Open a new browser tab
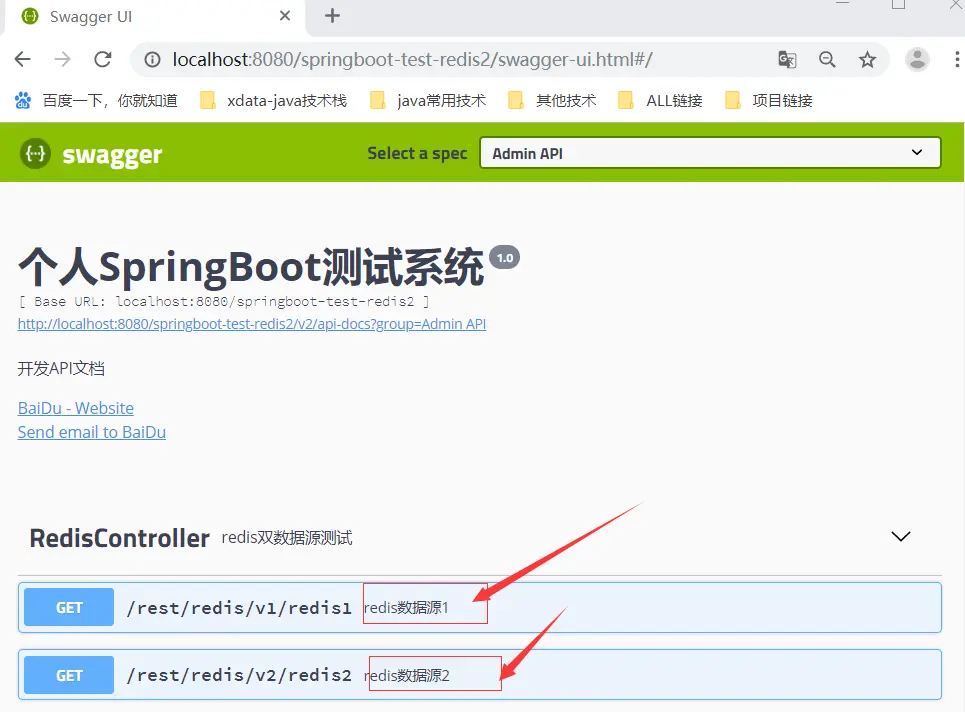The width and height of the screenshot is (965, 712). click(x=330, y=16)
